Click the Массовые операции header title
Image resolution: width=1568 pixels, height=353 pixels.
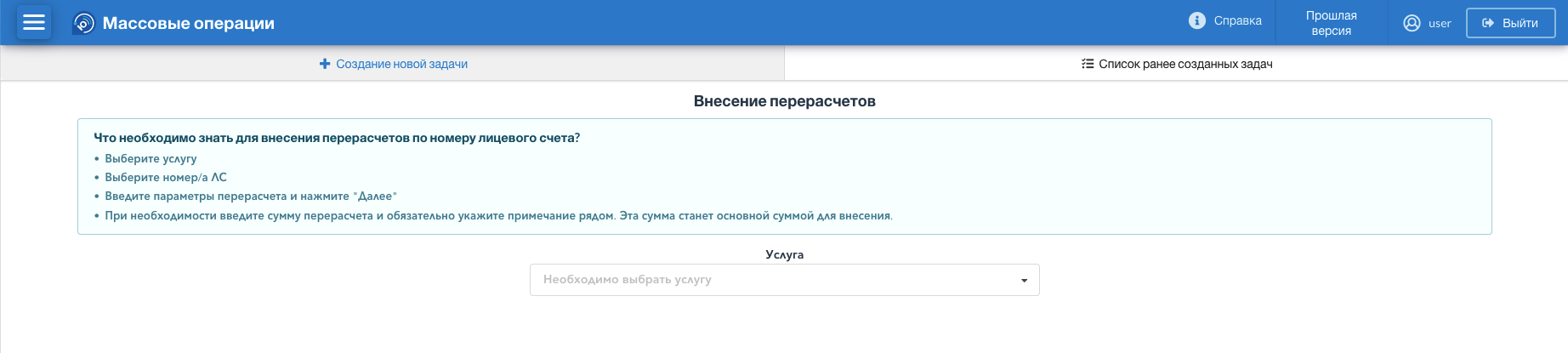tap(188, 23)
